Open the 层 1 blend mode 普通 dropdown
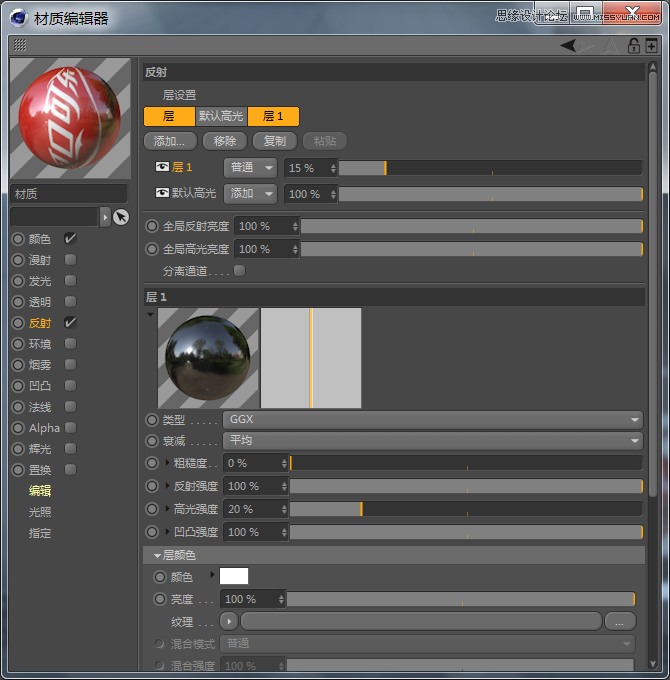This screenshot has width=670, height=680. [x=250, y=168]
